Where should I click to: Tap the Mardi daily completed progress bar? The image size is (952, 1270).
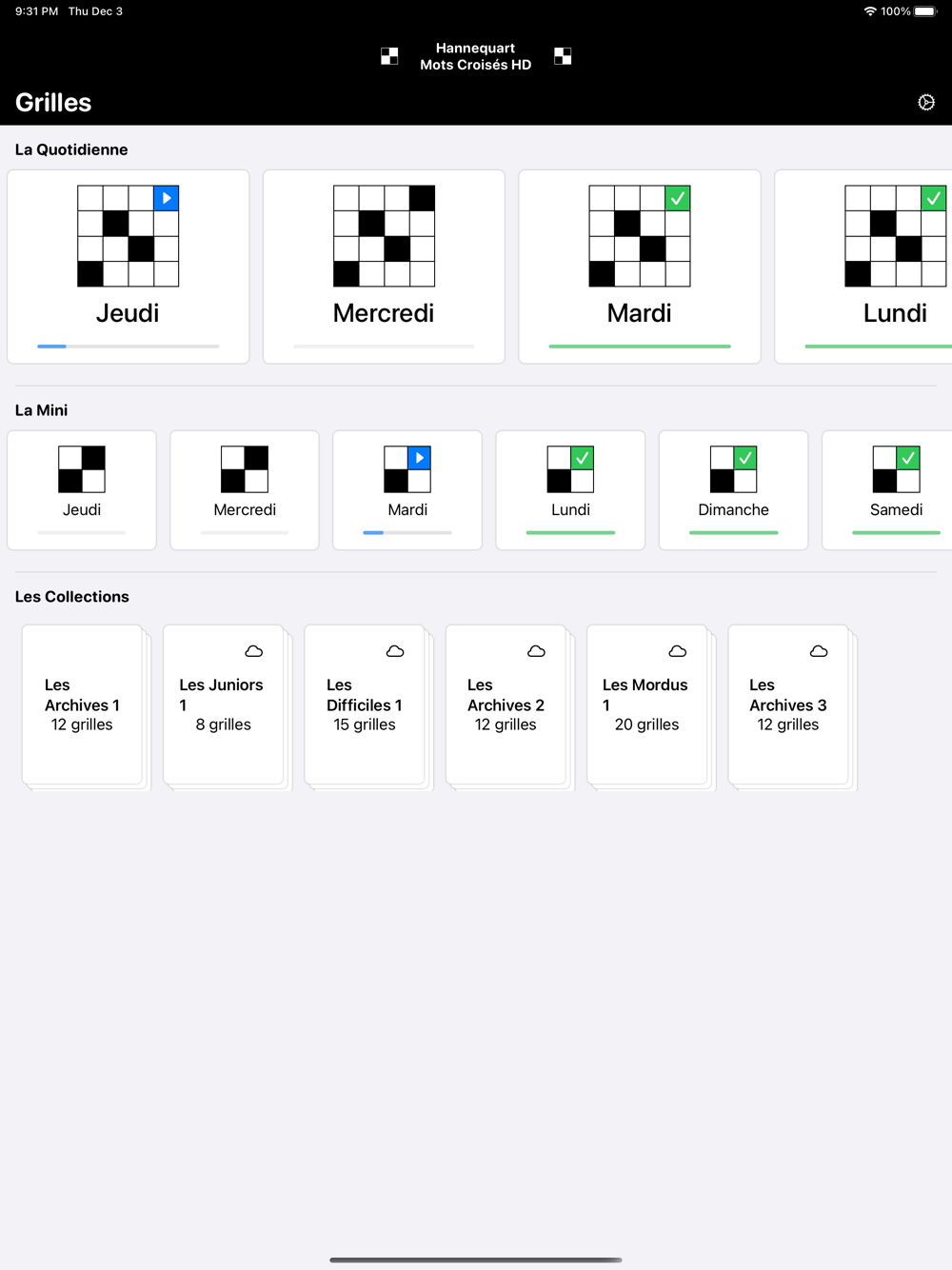pos(640,347)
